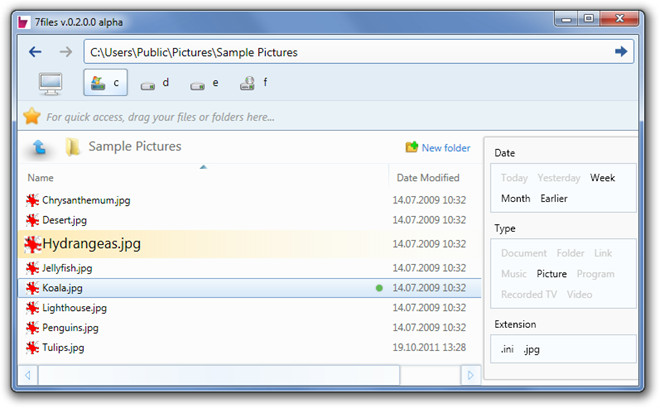Click the up one level folder arrow
Image resolution: width=660 pixels, height=408 pixels.
(x=39, y=147)
